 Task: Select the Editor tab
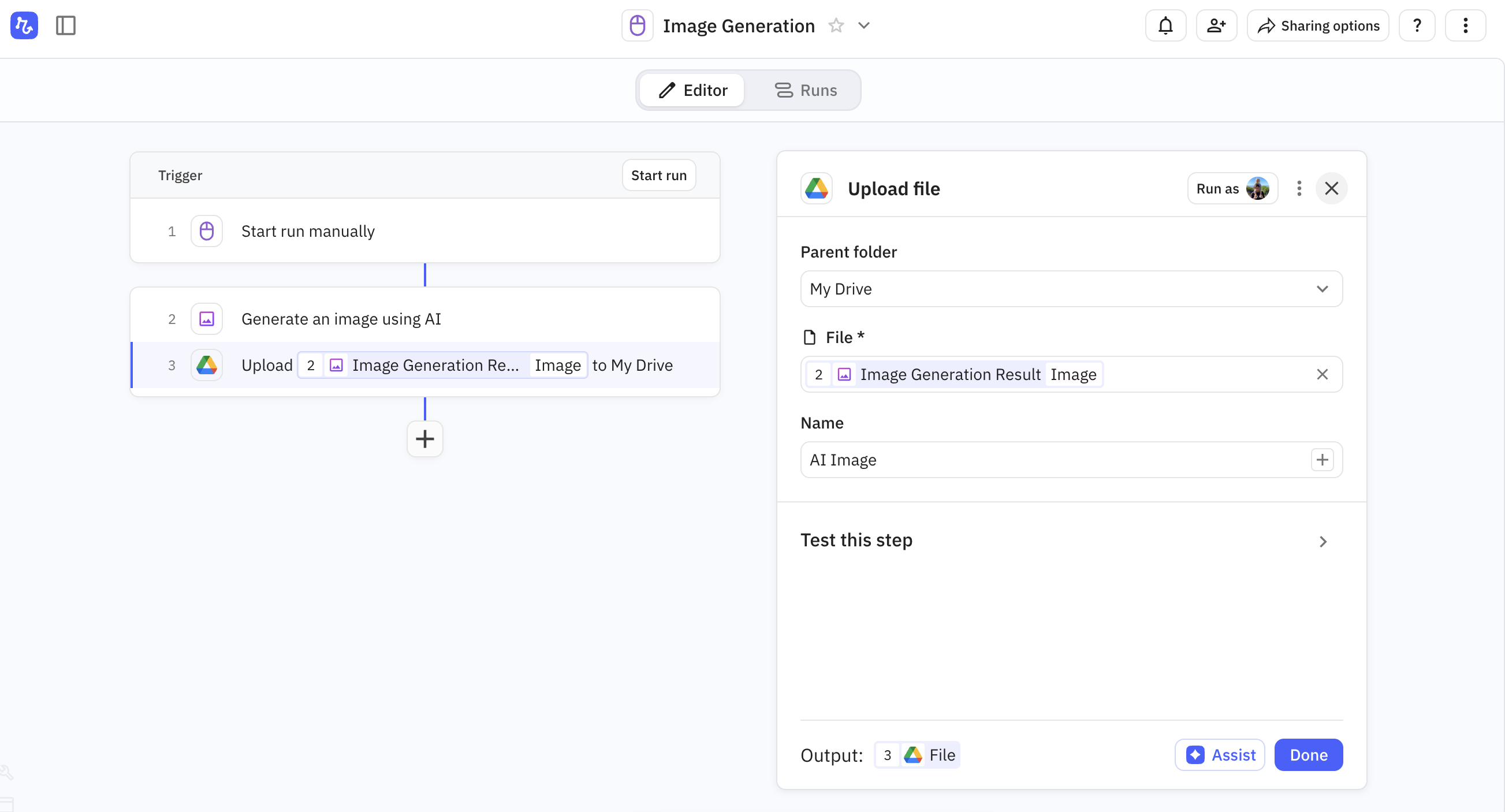tap(692, 90)
